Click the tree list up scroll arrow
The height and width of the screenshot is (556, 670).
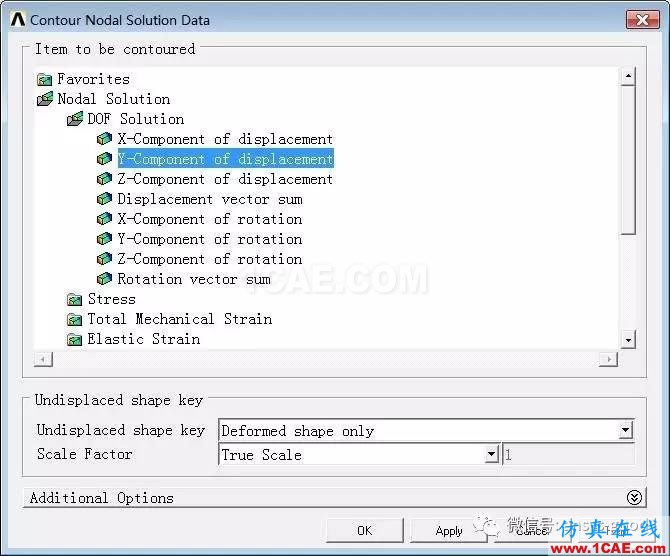628,76
